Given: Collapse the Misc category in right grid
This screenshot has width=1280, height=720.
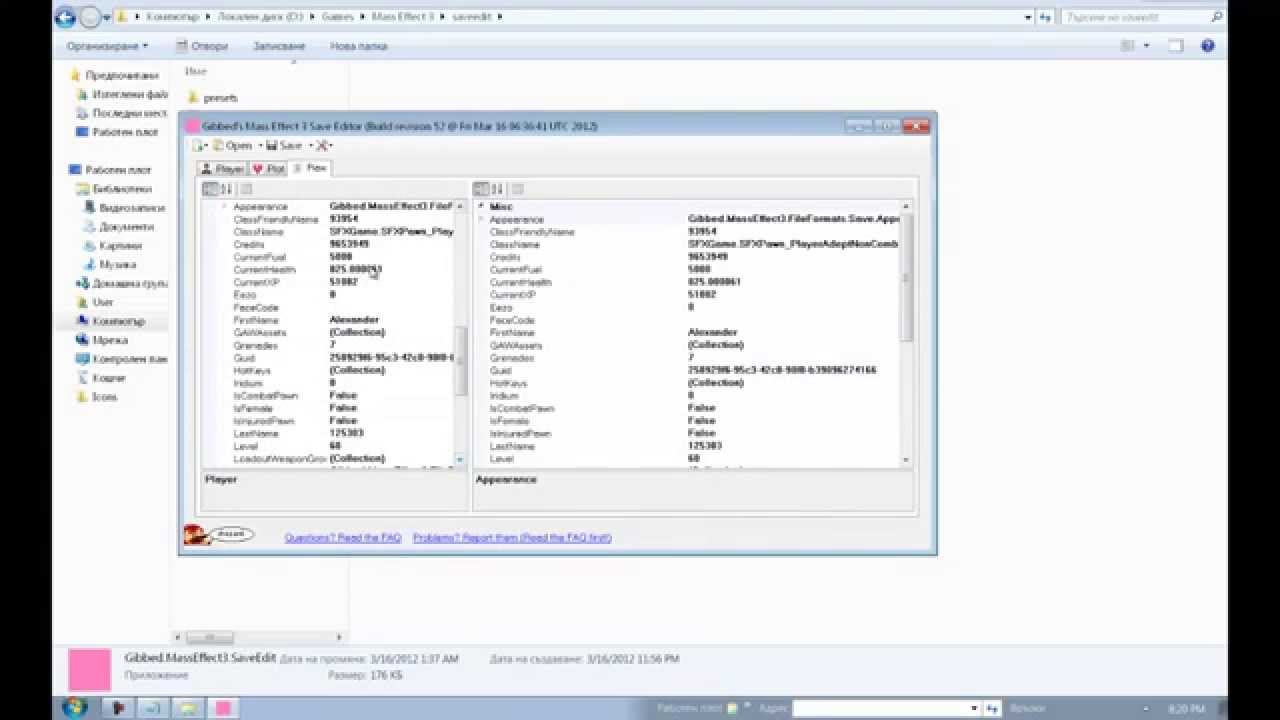Looking at the screenshot, I should point(481,207).
